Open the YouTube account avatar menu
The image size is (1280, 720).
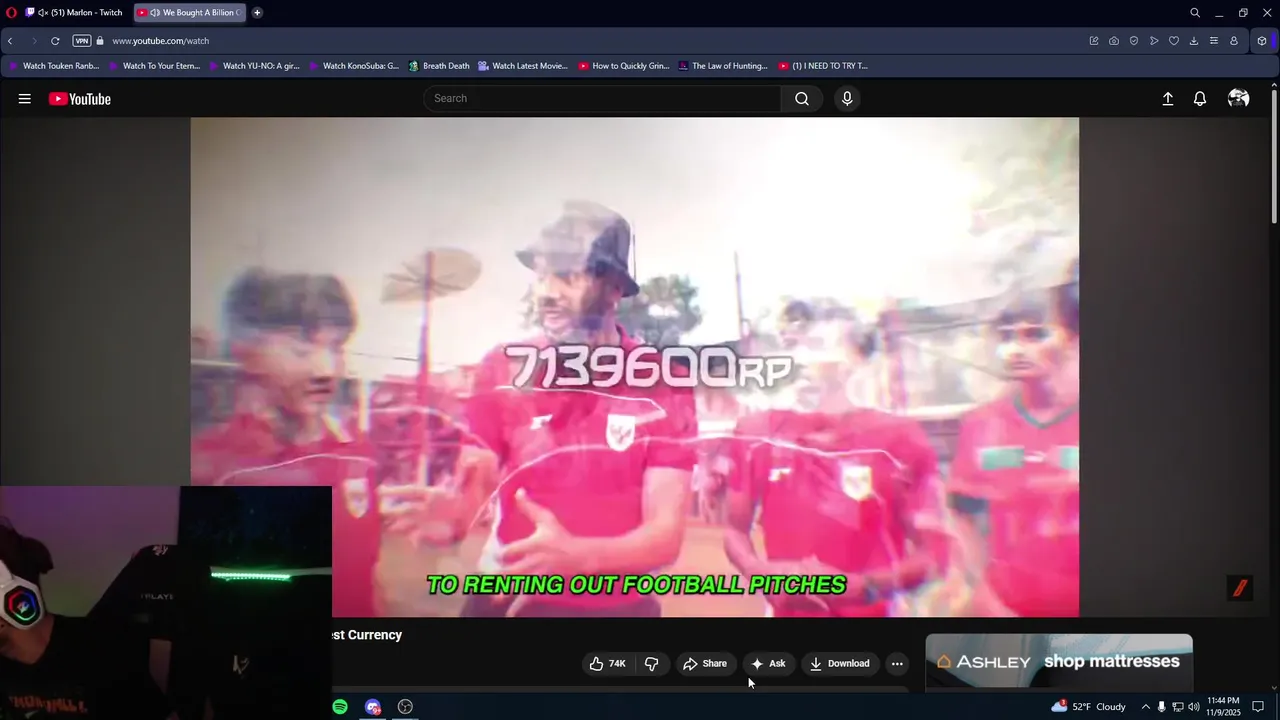point(1238,98)
